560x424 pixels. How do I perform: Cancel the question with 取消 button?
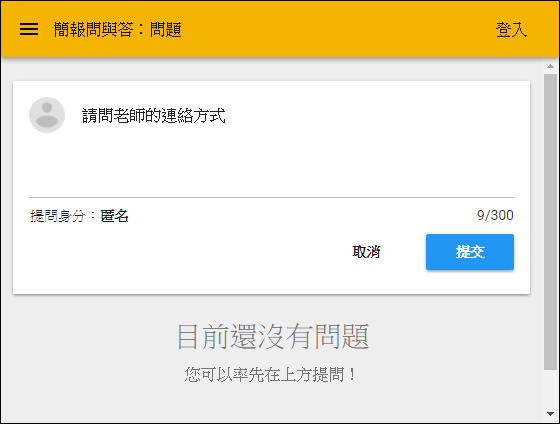[x=366, y=252]
